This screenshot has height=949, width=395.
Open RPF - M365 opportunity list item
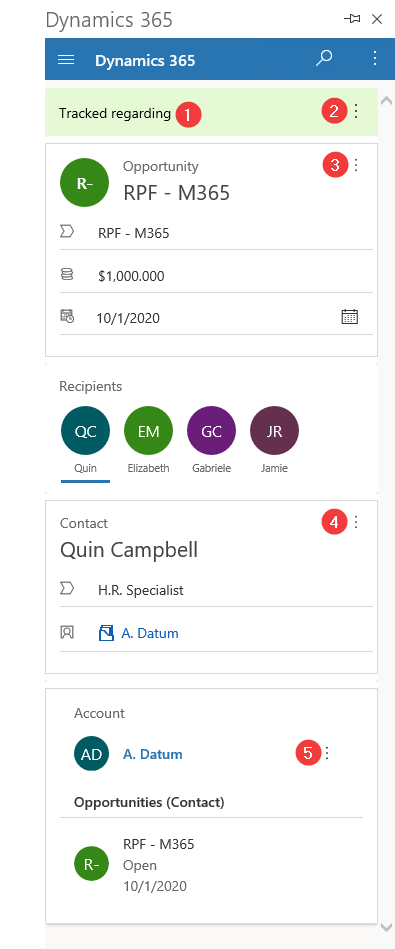[212, 865]
